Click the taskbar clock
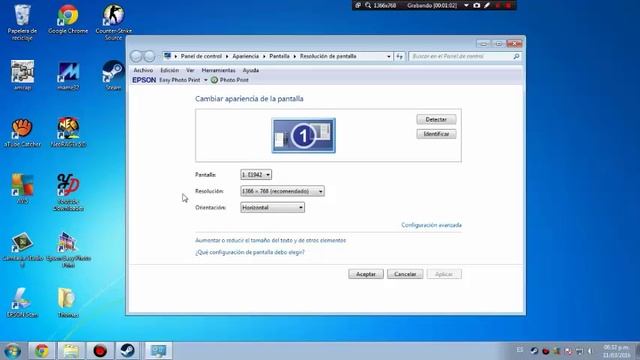The image size is (640, 360). click(x=616, y=351)
